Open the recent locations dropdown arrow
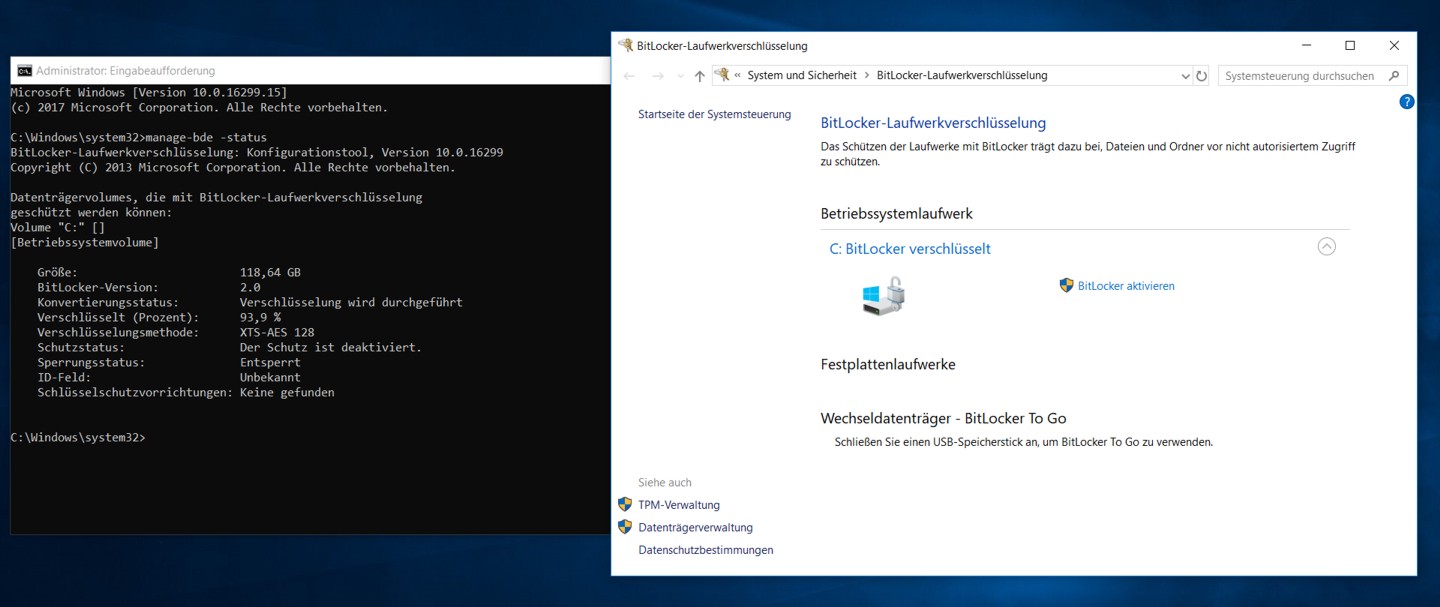 [680, 76]
